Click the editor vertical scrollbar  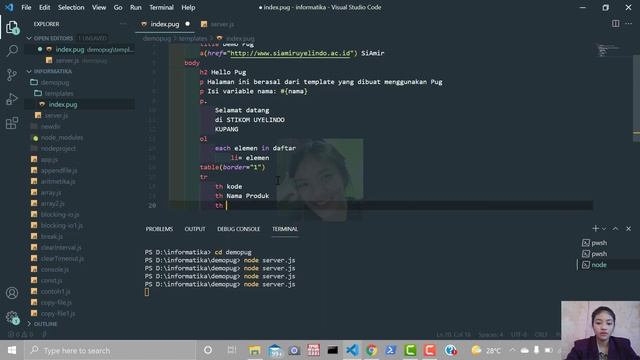pyautogui.click(x=636, y=98)
